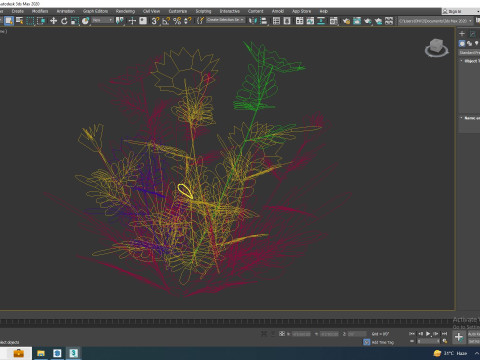Image resolution: width=480 pixels, height=360 pixels.
Task: Open the Select by Name dialog
Action: (20, 21)
